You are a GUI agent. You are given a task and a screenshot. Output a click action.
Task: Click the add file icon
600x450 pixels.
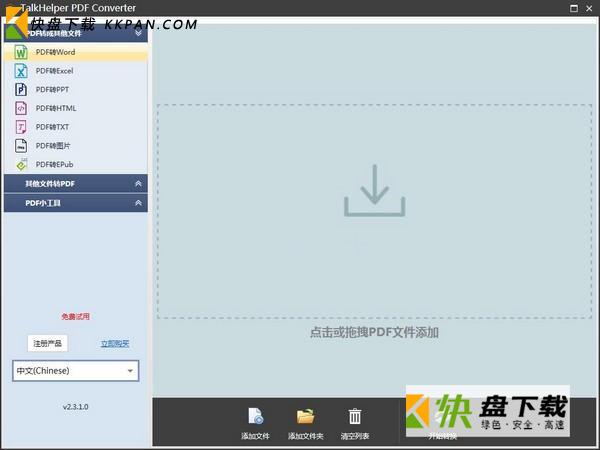pyautogui.click(x=255, y=416)
